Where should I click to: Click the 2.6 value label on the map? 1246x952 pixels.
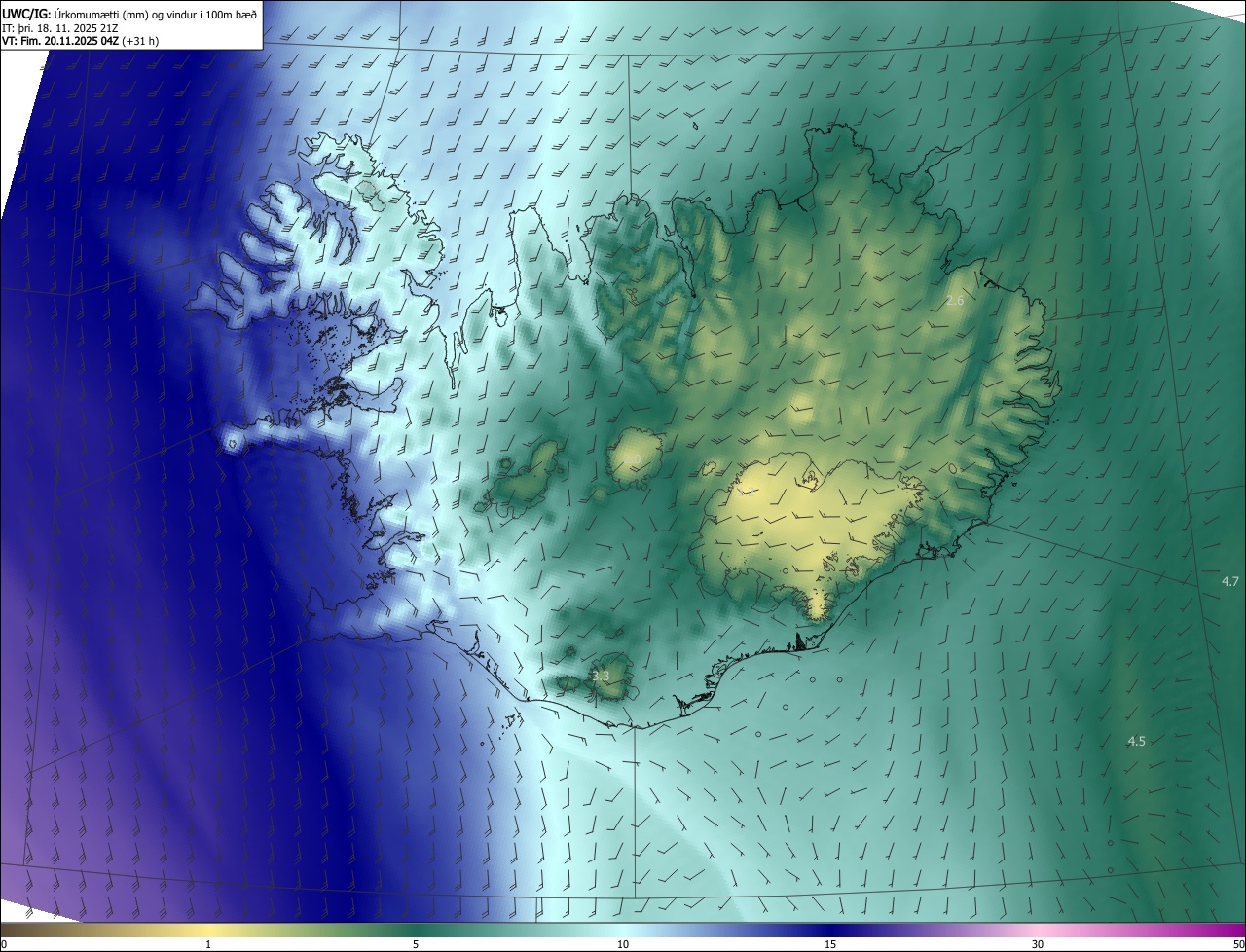coord(955,301)
